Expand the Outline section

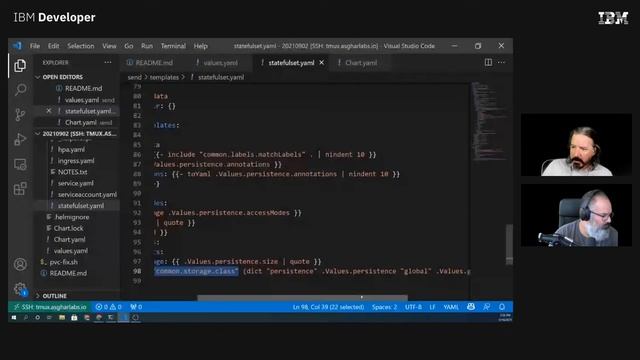pos(51,296)
